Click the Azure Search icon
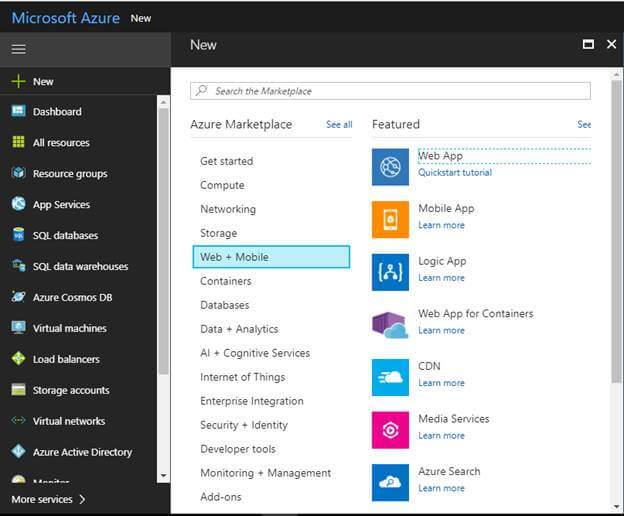 (x=390, y=482)
